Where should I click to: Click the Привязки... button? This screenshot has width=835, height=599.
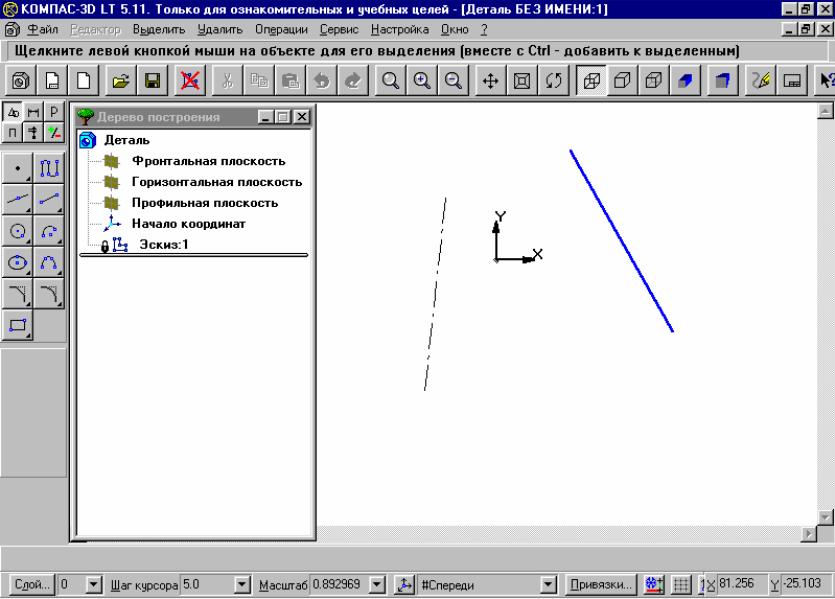601,585
